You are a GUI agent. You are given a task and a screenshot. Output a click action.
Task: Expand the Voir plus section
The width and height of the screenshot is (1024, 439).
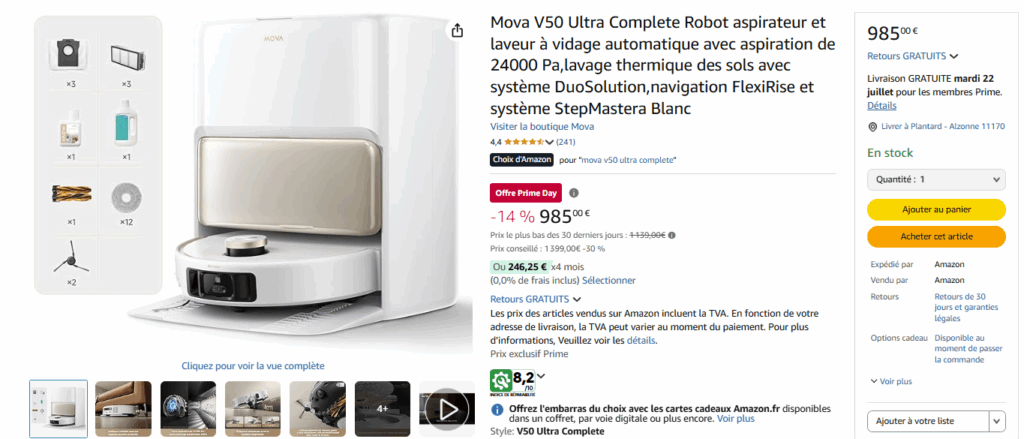[891, 381]
